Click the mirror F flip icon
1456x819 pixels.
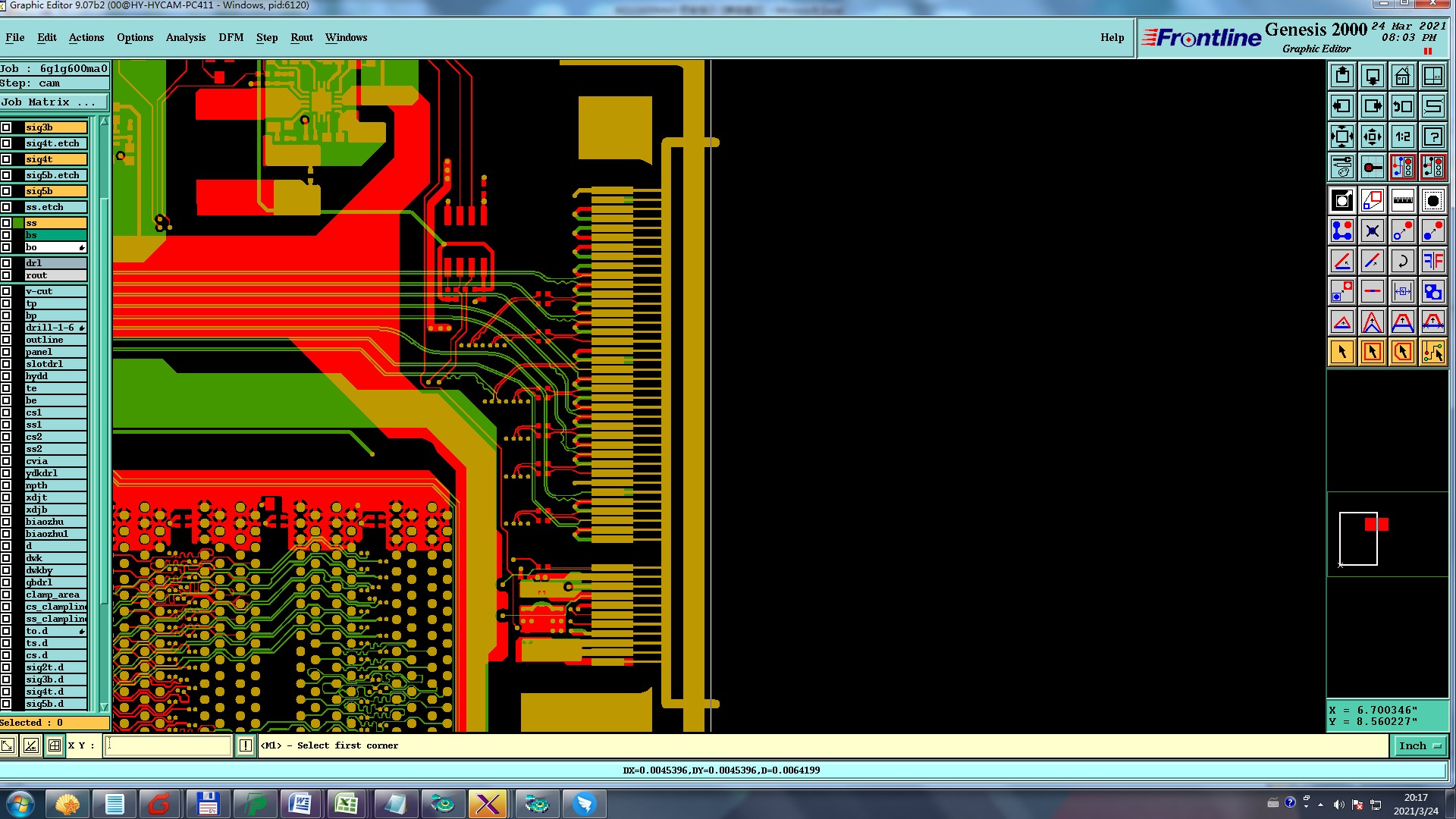pyautogui.click(x=1432, y=261)
